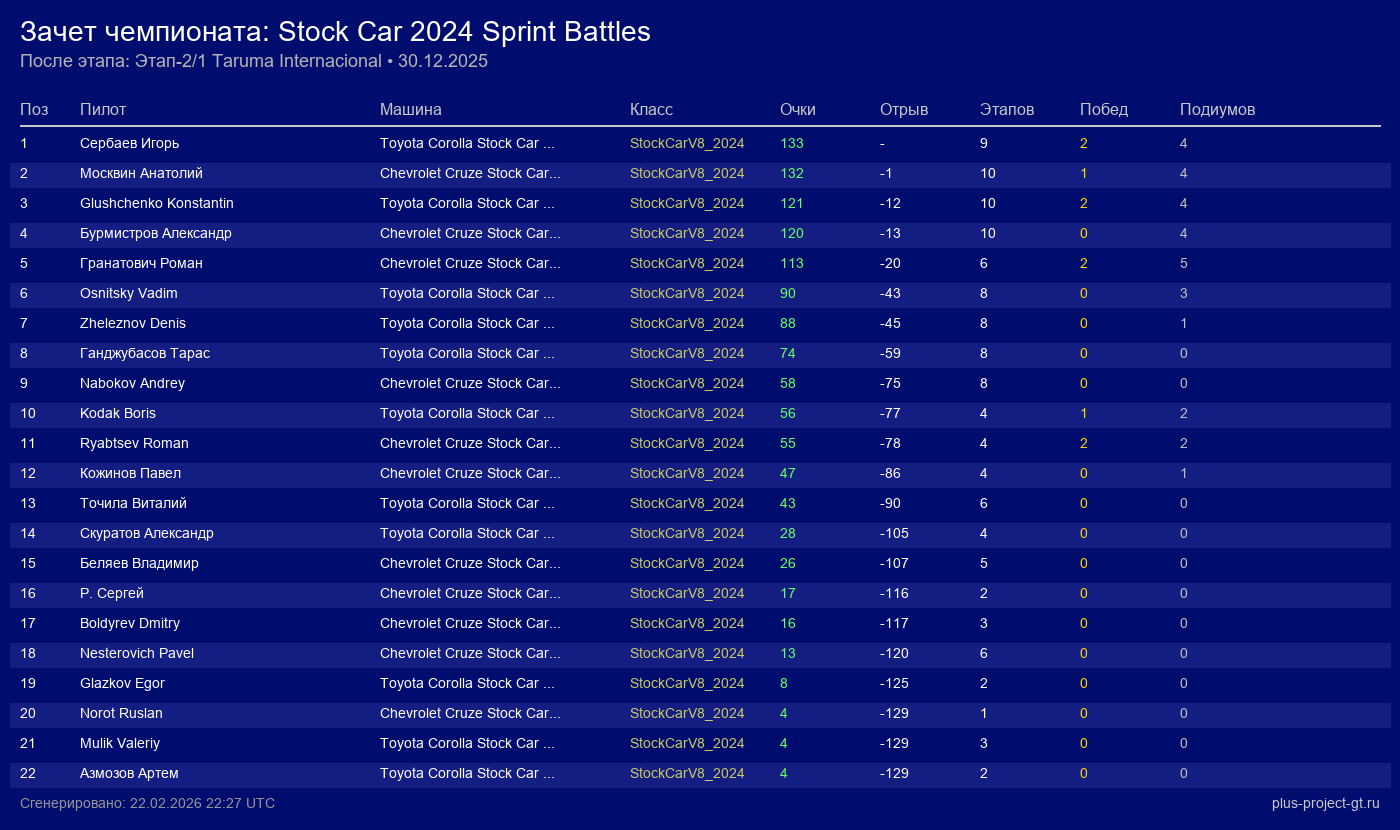The image size is (1400, 830).
Task: Click the car name in Zheleznov Denis row
Action: pos(466,323)
